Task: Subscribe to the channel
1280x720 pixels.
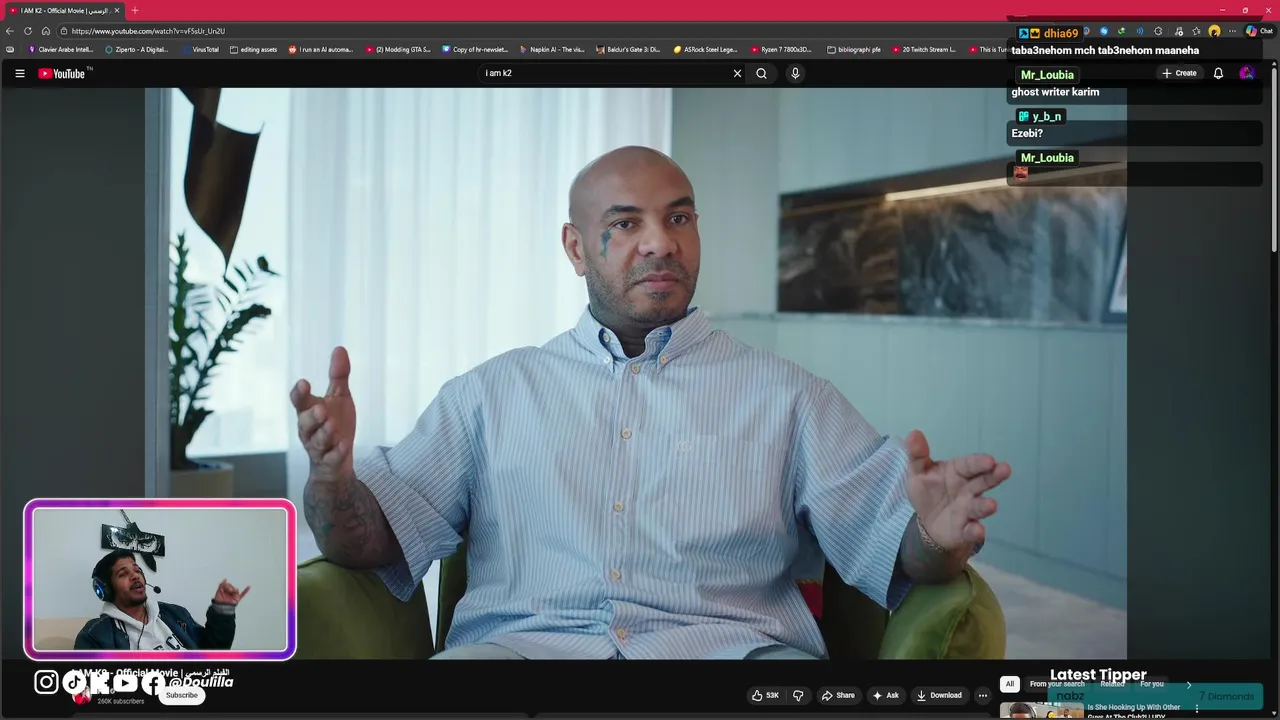Action: click(182, 695)
